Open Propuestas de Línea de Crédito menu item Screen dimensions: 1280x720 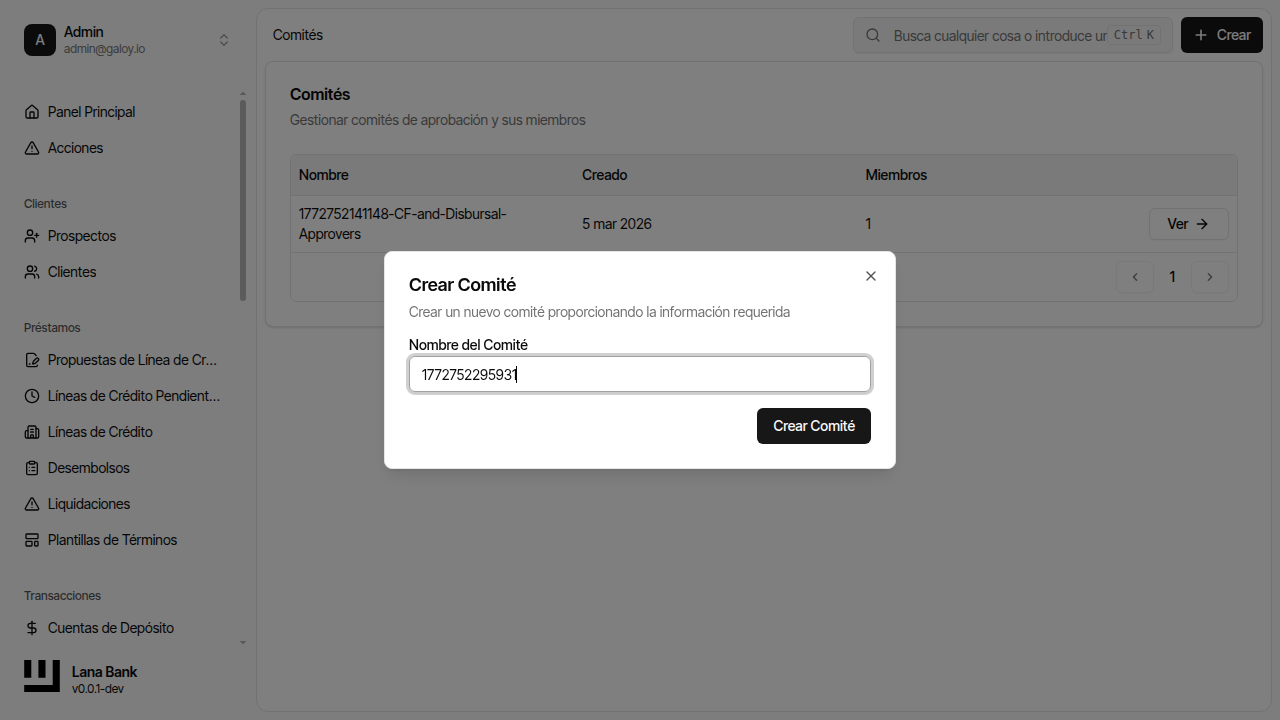tap(132, 360)
